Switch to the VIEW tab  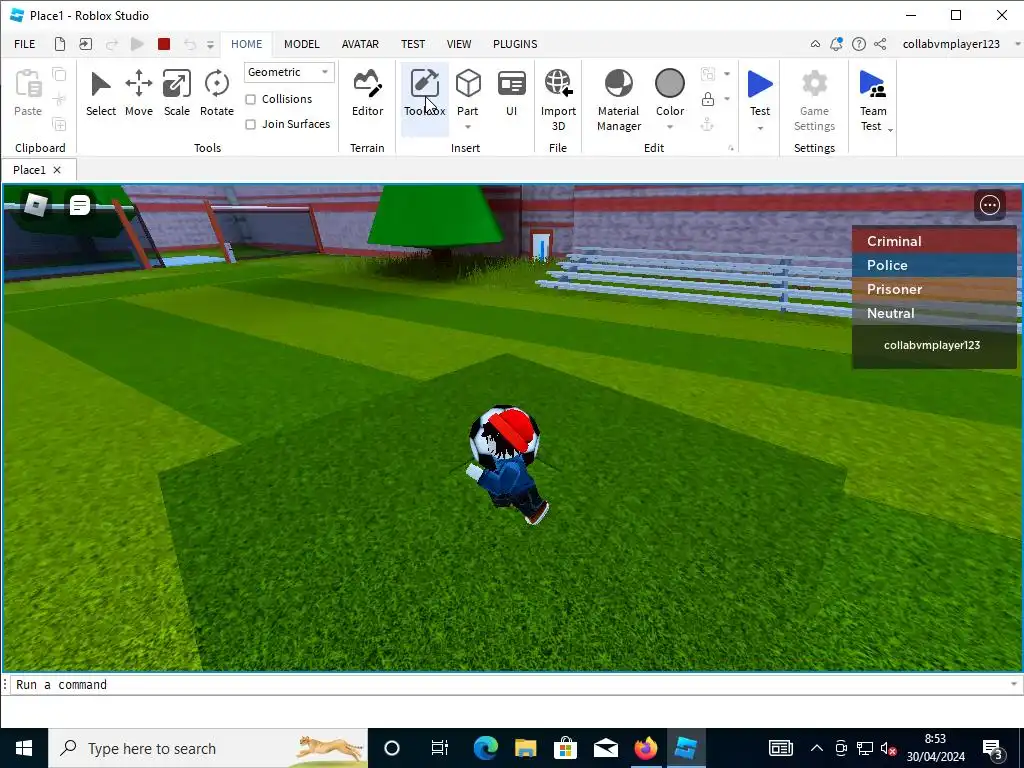[x=458, y=44]
